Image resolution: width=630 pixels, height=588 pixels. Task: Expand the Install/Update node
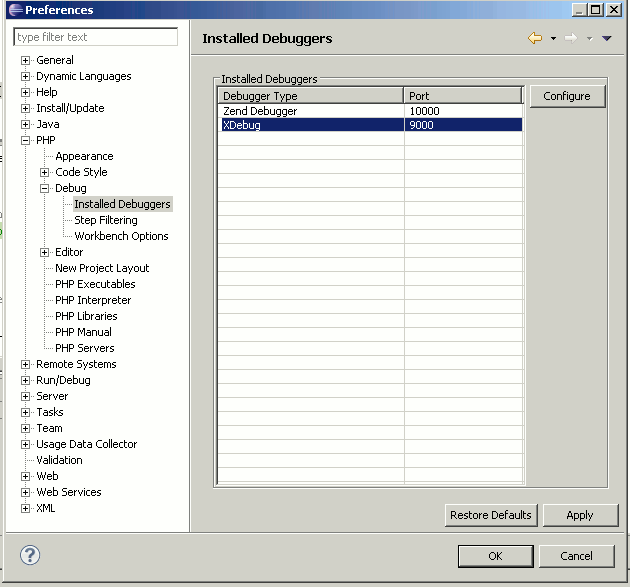click(x=25, y=109)
